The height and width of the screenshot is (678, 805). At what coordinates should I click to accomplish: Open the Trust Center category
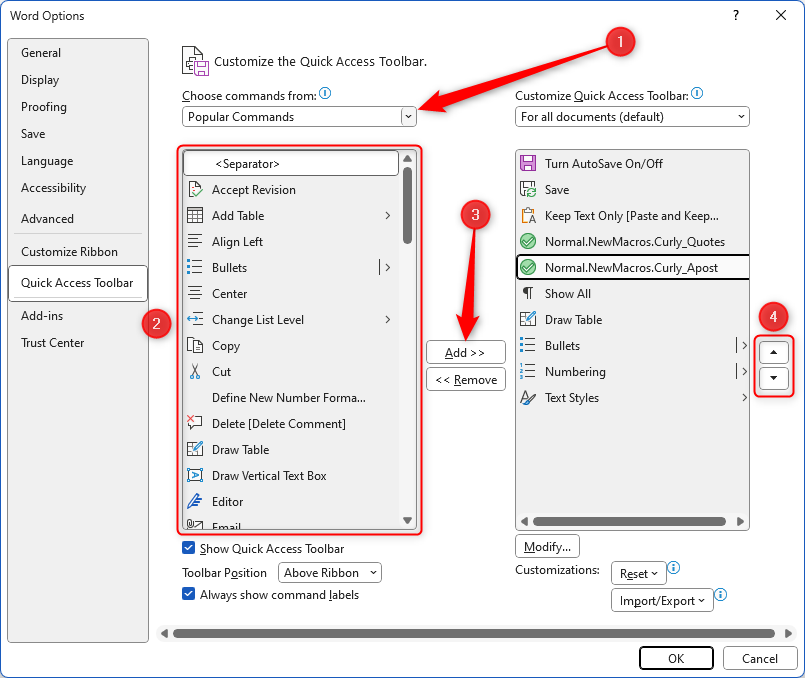click(x=52, y=342)
